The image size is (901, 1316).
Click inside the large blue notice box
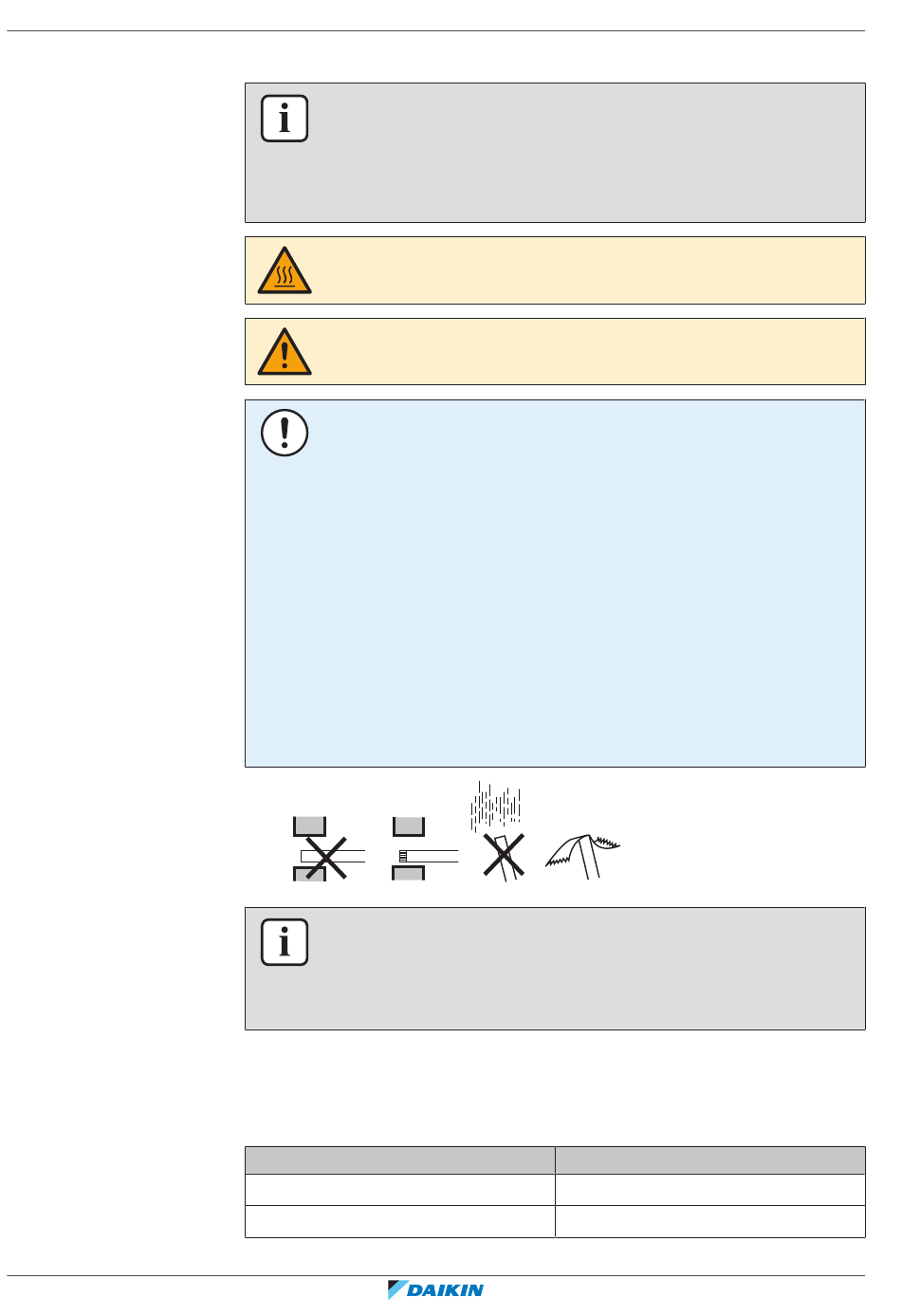555,584
